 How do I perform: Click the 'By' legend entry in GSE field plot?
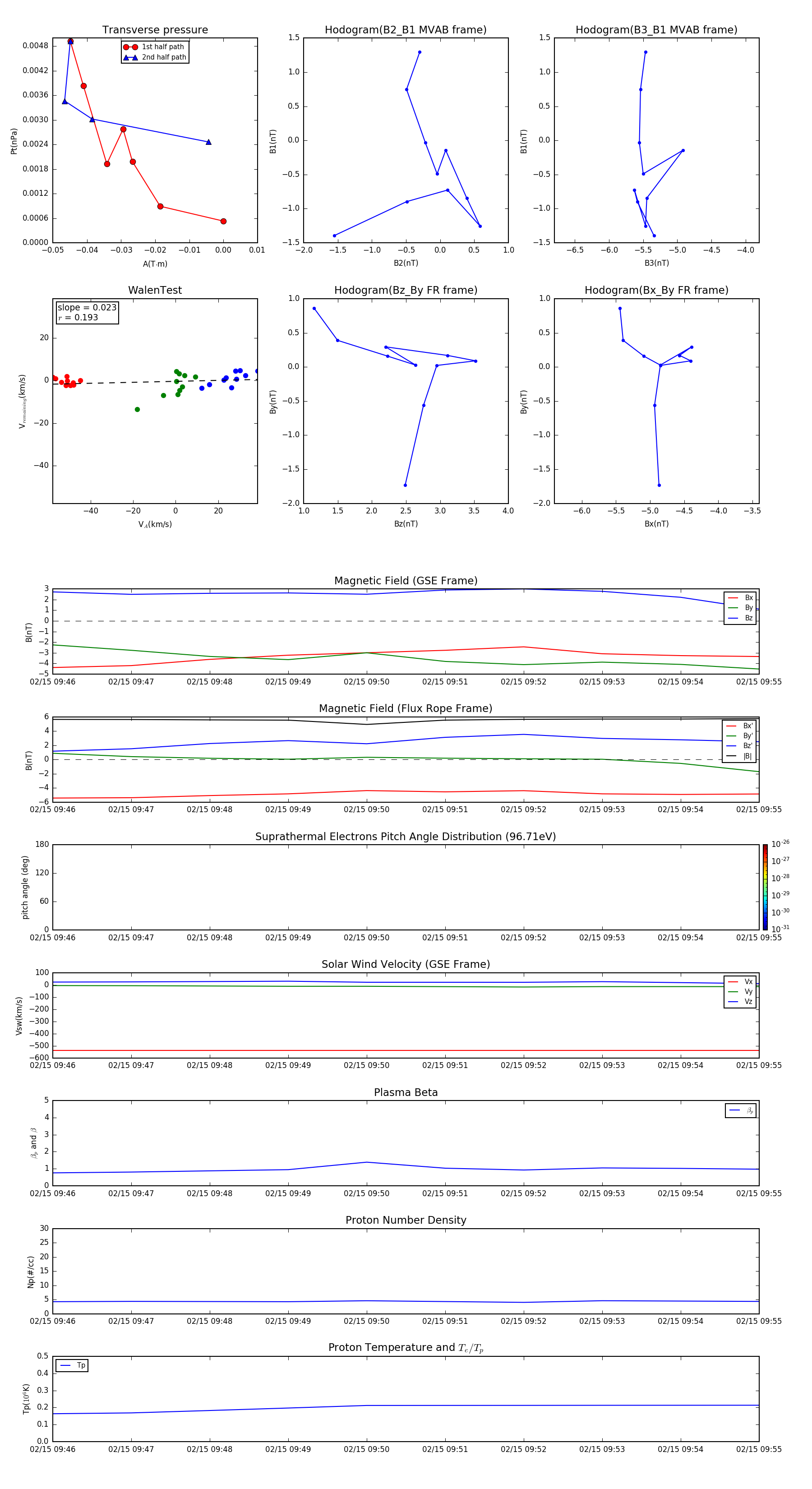[740, 608]
